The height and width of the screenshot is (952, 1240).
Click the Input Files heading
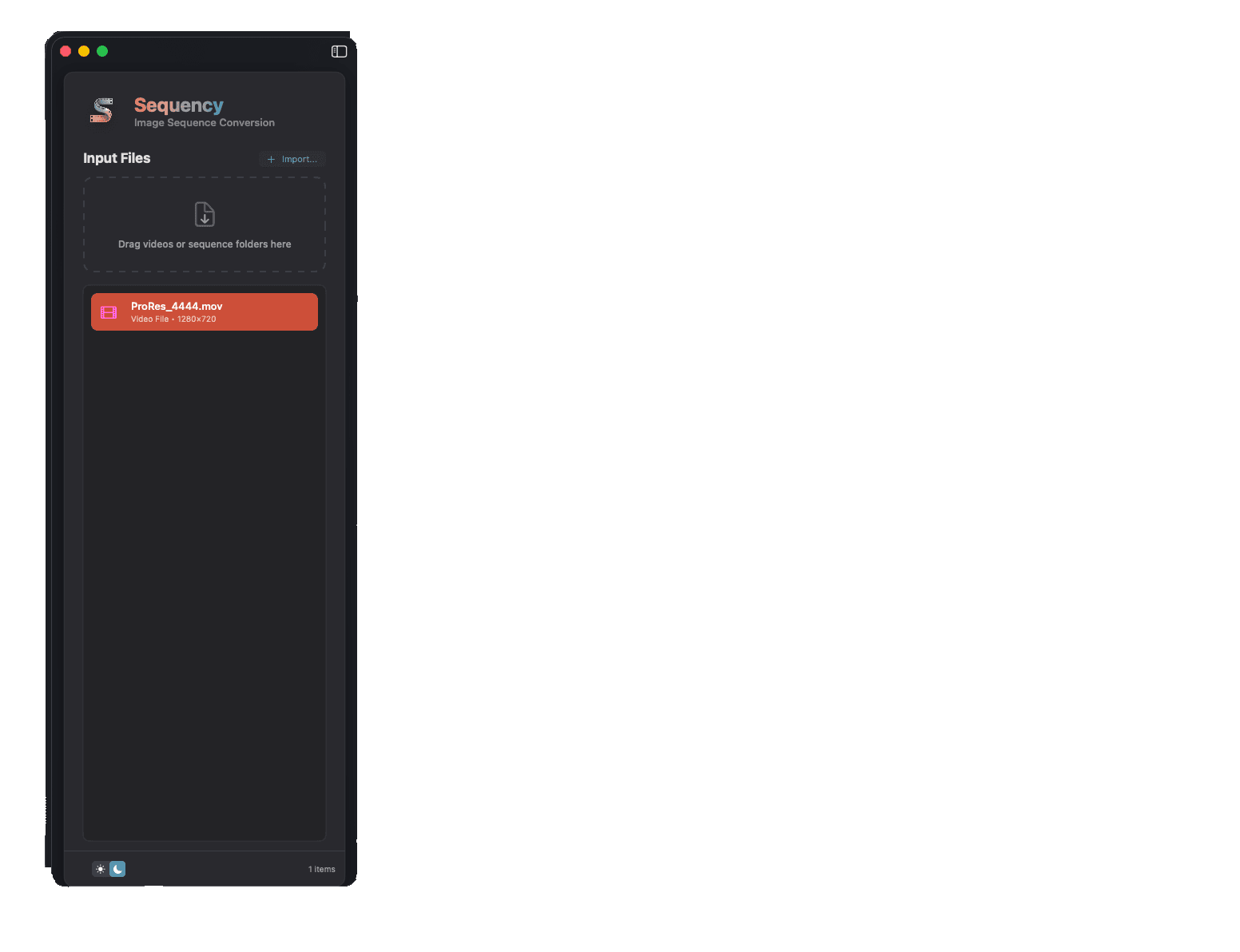point(117,158)
